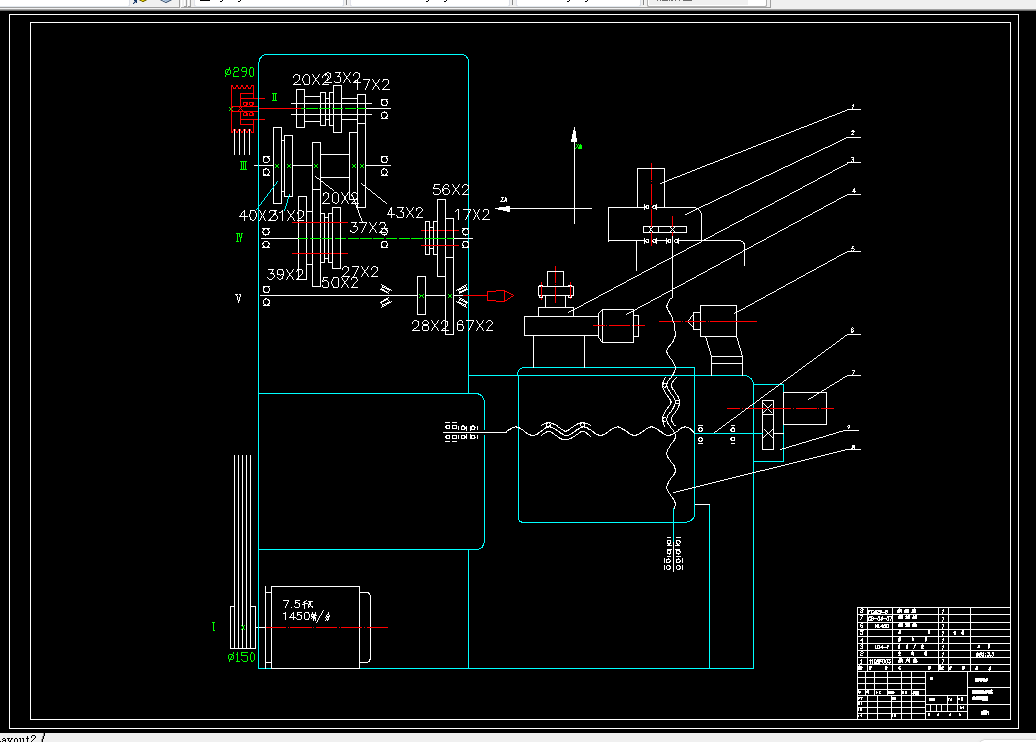Screen dimensions: 1036x742
Task: Click the green shaft label Ⅲ
Action: click(x=243, y=166)
